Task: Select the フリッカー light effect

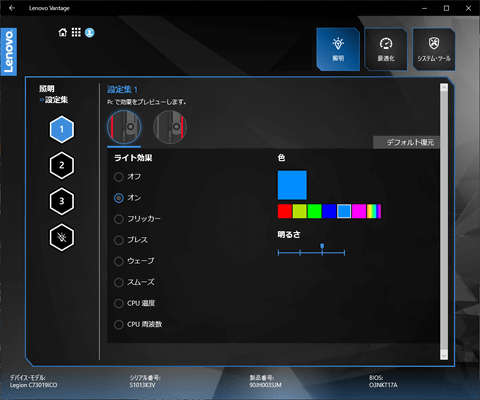Action: tap(137, 219)
